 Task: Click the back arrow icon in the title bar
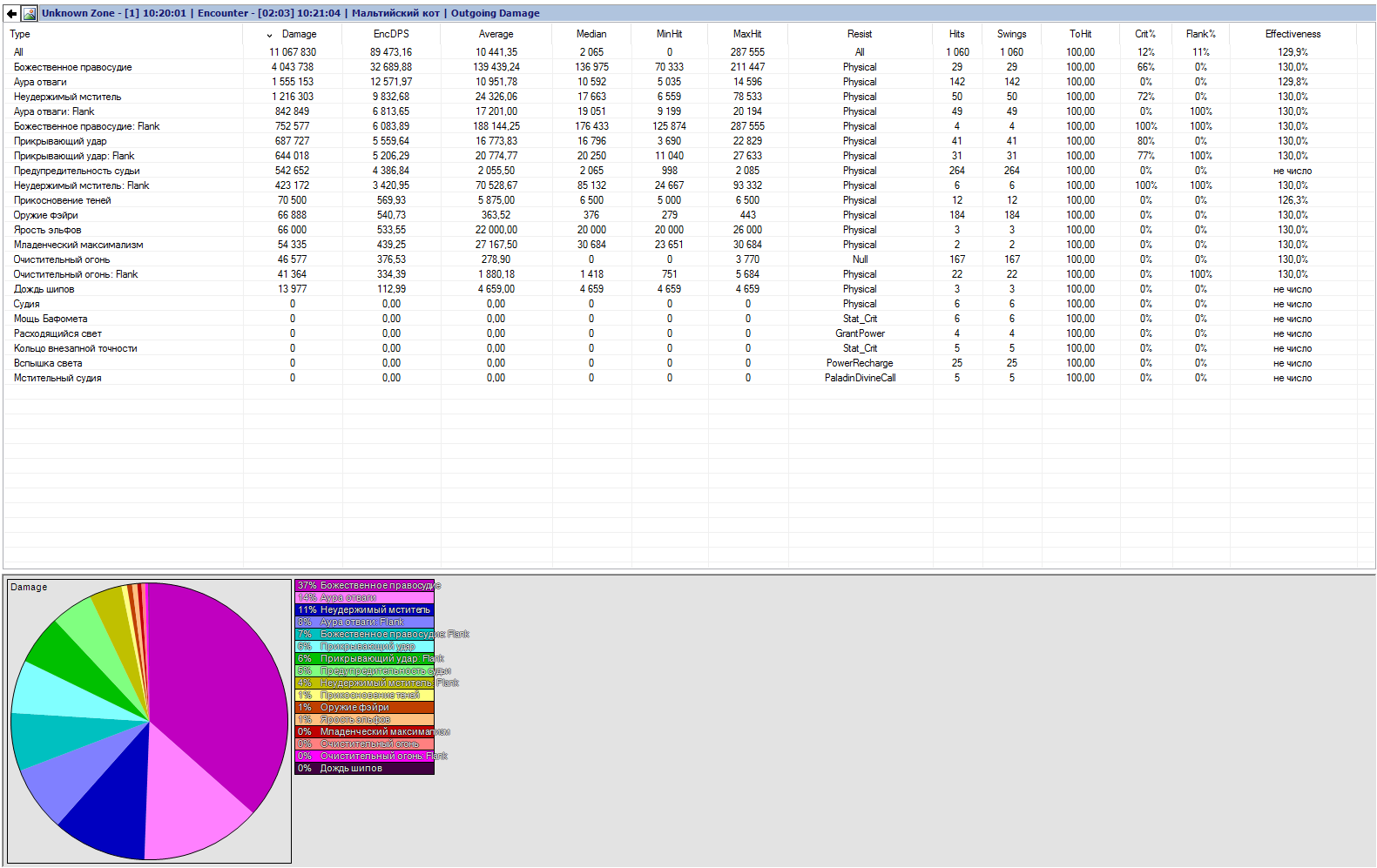11,13
